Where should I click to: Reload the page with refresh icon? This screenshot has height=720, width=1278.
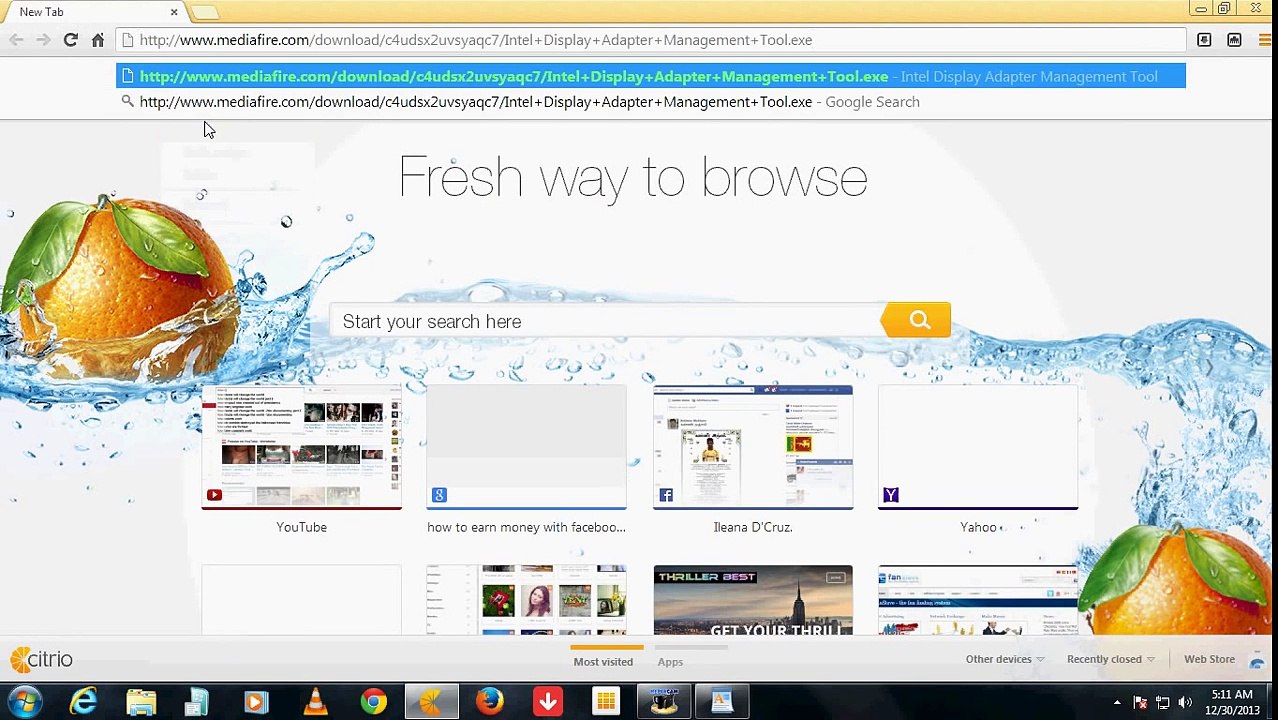coord(70,40)
